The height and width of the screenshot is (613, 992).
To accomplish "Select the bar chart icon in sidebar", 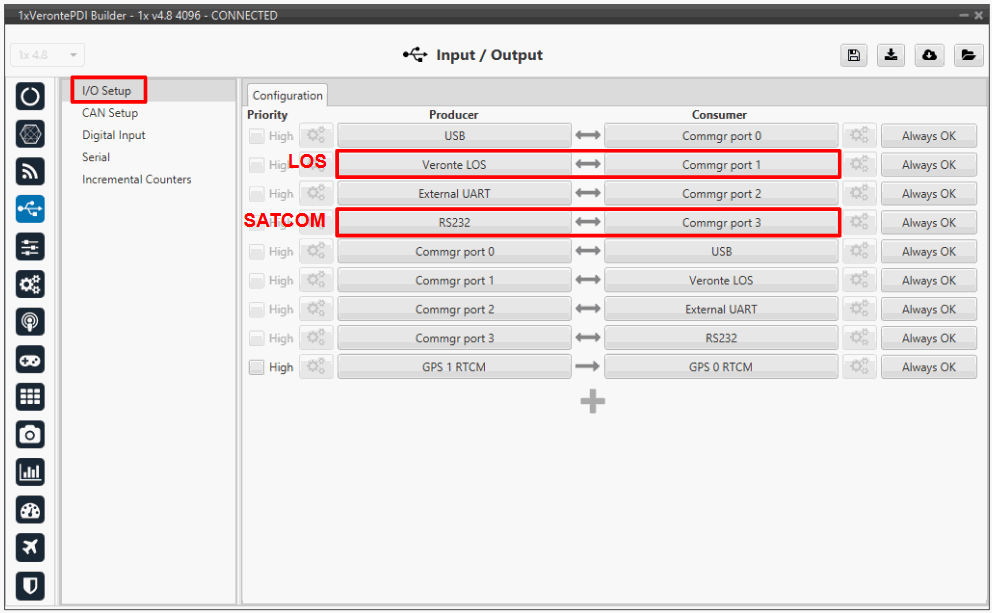I will pyautogui.click(x=31, y=472).
